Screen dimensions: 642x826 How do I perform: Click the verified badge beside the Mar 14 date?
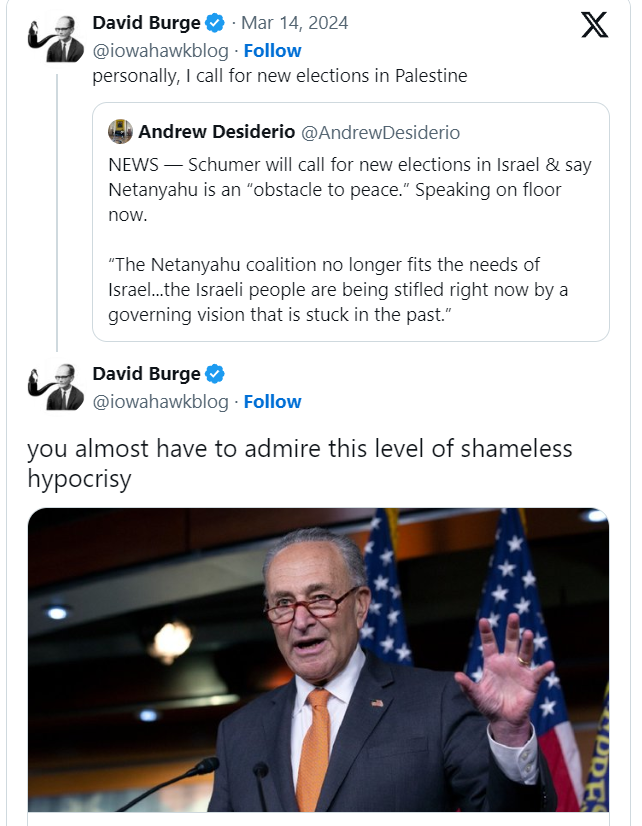tap(215, 23)
